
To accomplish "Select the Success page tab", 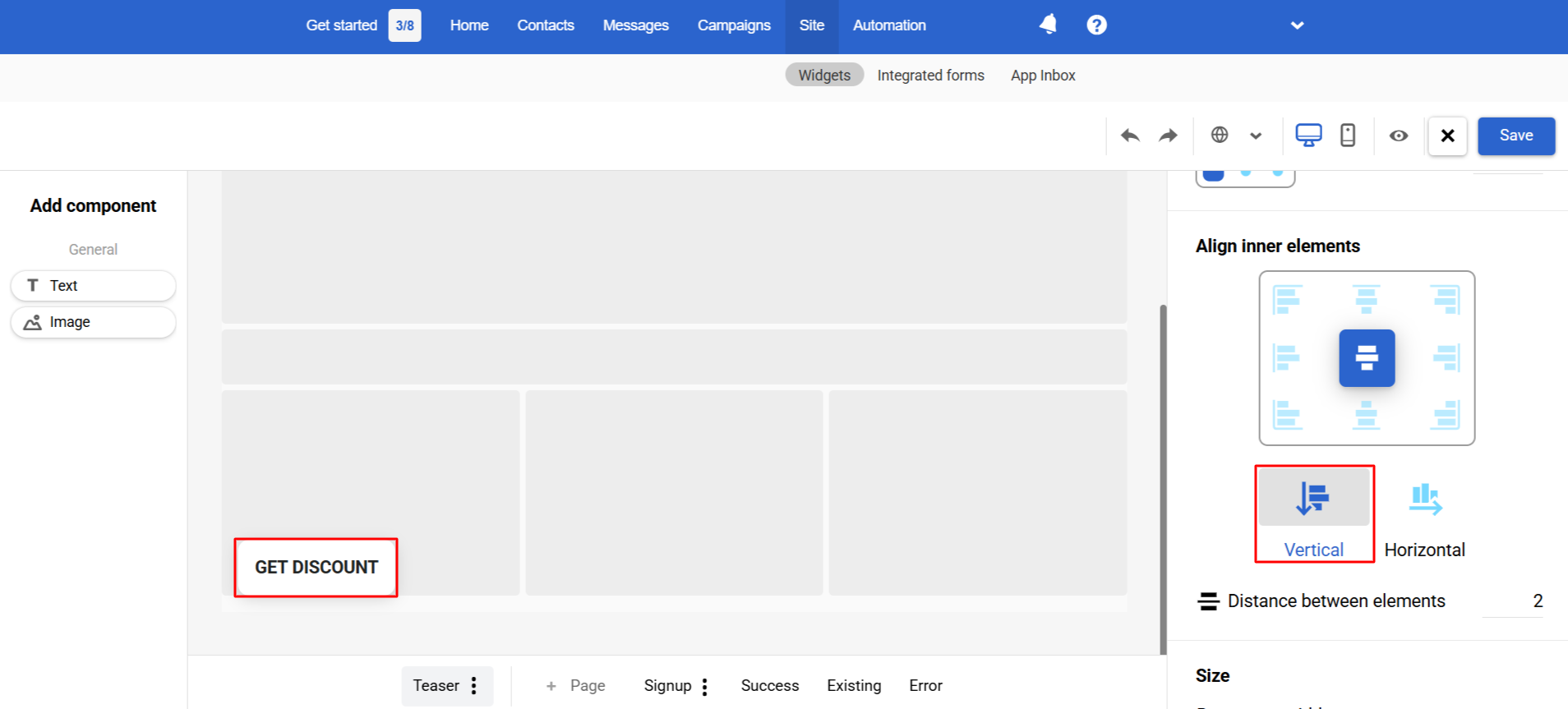I will (x=770, y=686).
